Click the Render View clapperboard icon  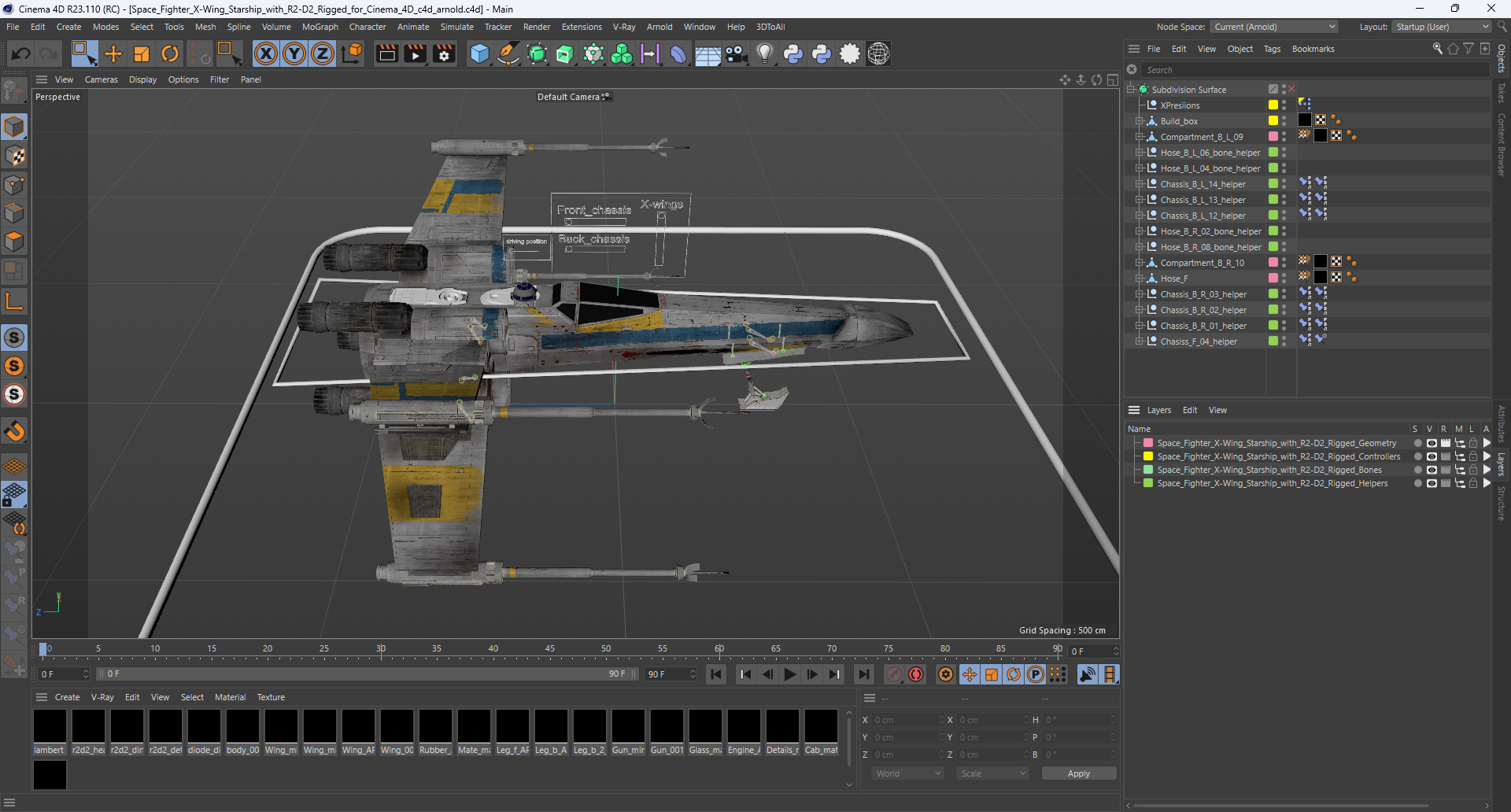pos(386,54)
